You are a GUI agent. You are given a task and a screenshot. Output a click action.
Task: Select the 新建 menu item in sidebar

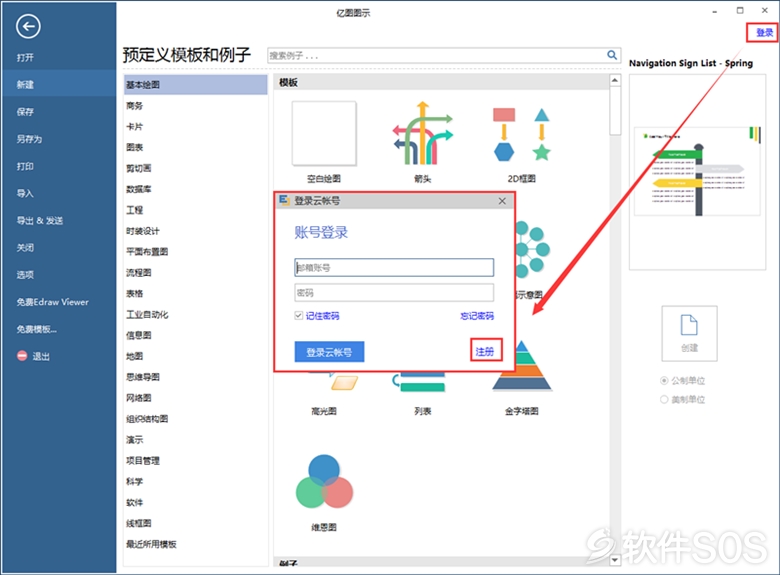click(x=58, y=85)
